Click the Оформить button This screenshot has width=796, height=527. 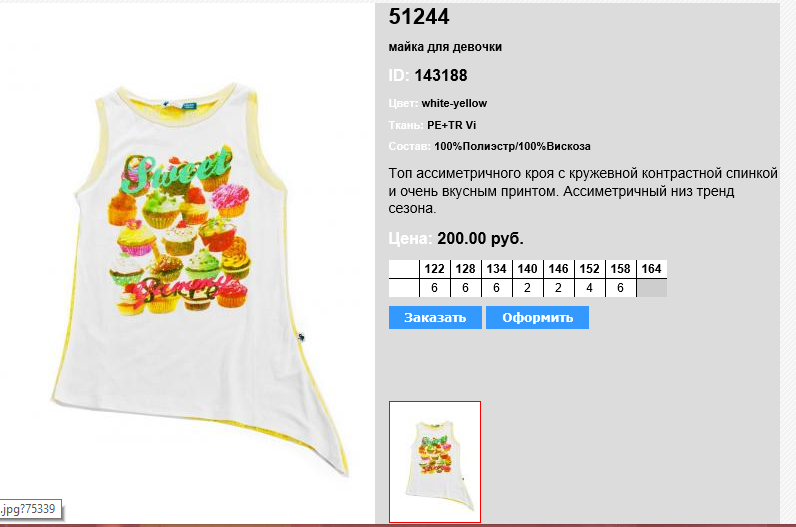(x=537, y=317)
